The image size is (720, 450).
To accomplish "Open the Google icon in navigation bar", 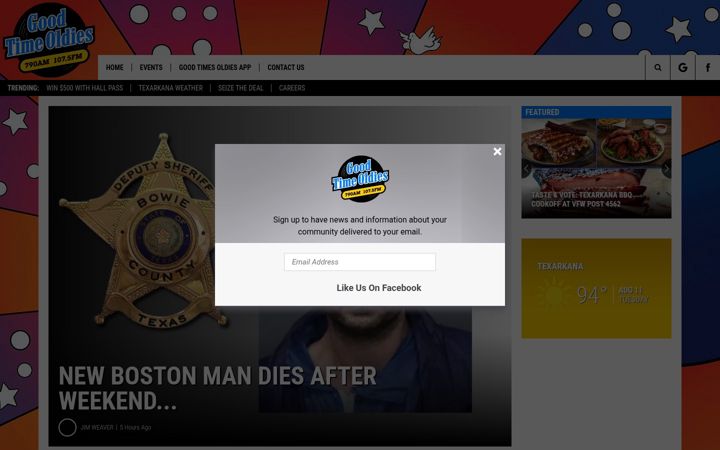I will pos(683,68).
